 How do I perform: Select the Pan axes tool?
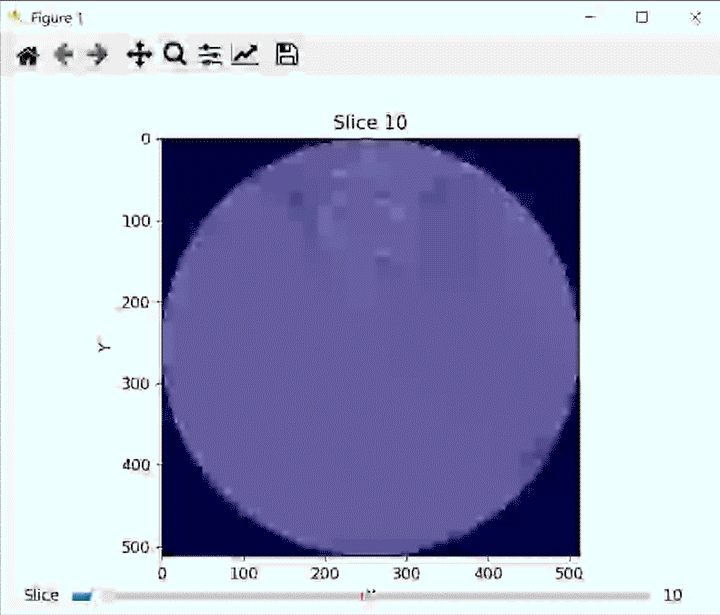[x=139, y=55]
